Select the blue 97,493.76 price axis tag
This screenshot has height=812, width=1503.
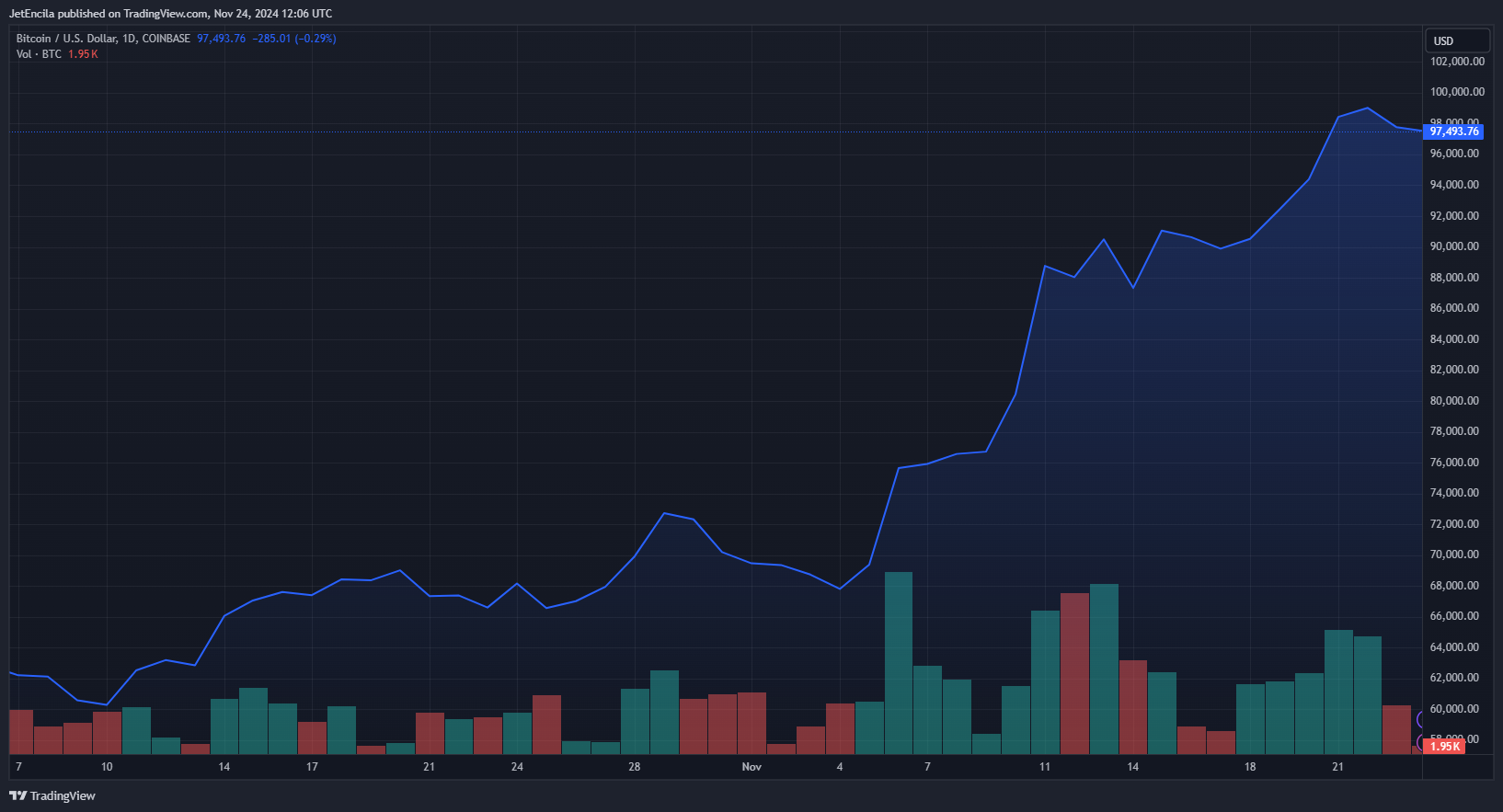pos(1453,132)
